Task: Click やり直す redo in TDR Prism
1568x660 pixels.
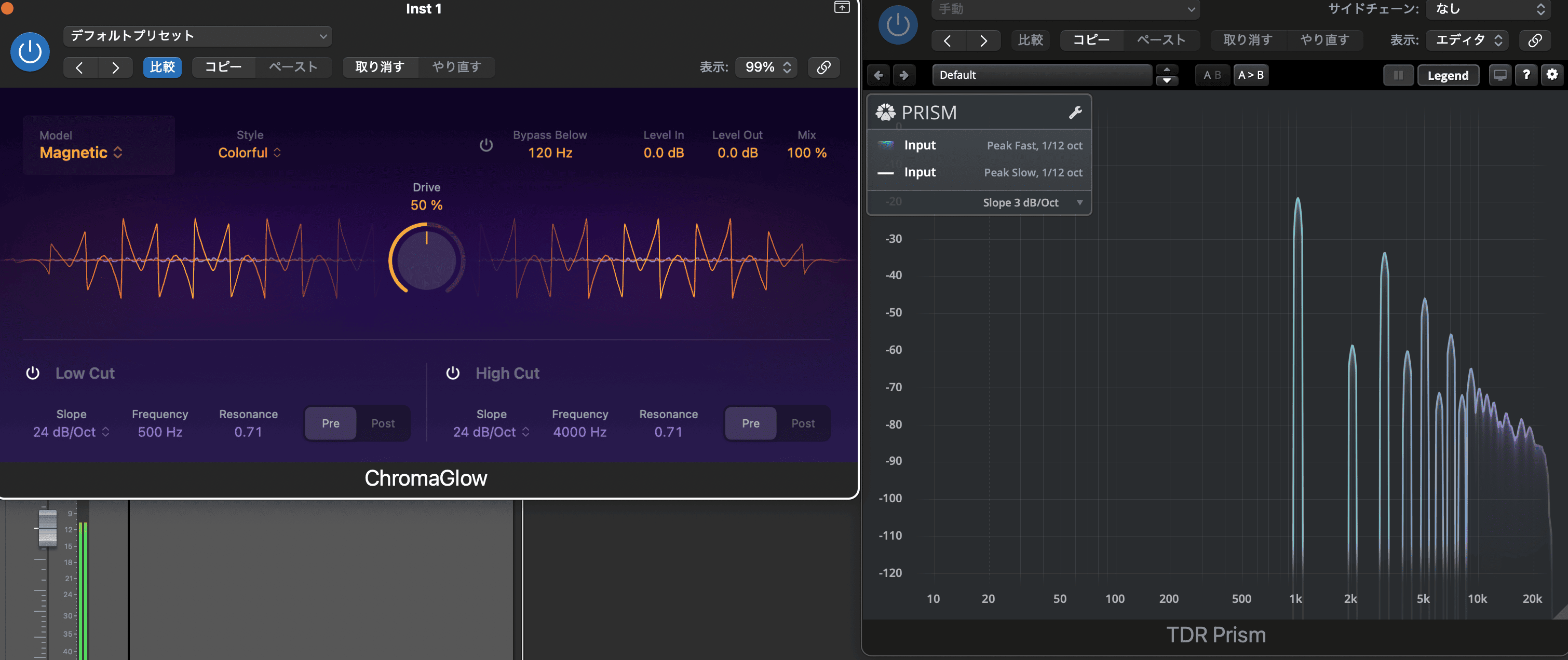Action: pos(1324,40)
